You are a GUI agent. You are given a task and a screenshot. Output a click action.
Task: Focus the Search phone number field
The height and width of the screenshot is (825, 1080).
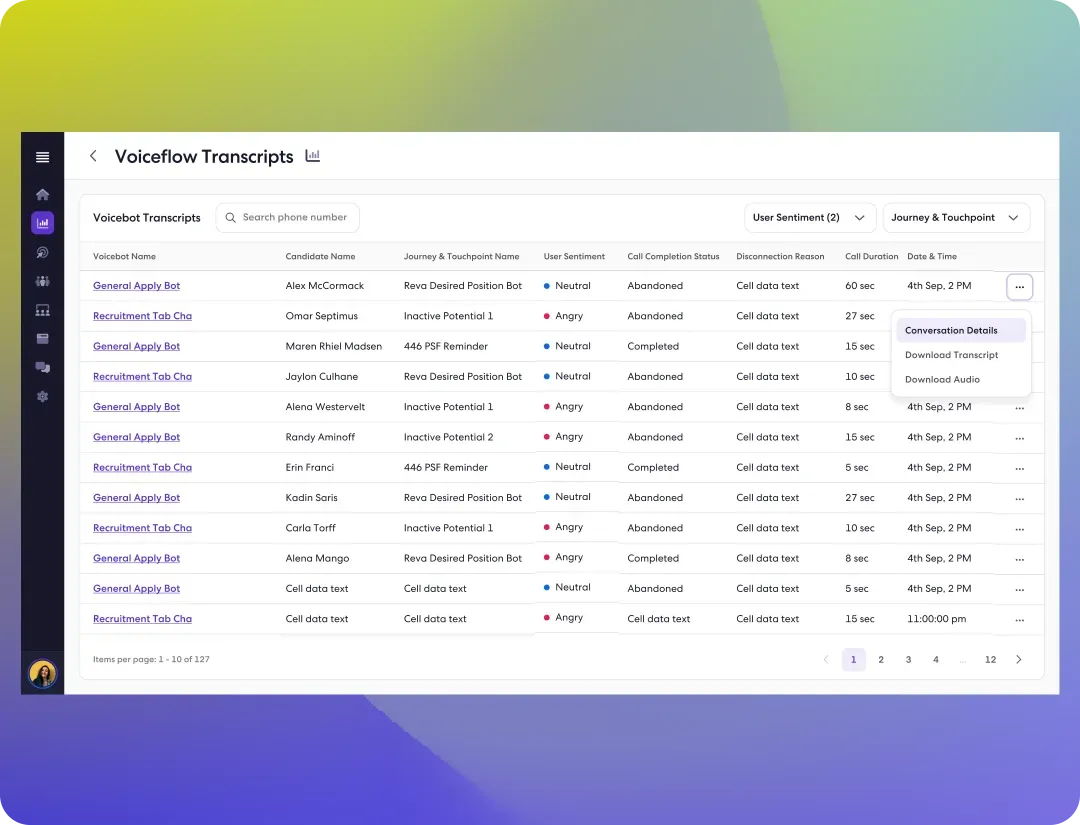pos(287,218)
